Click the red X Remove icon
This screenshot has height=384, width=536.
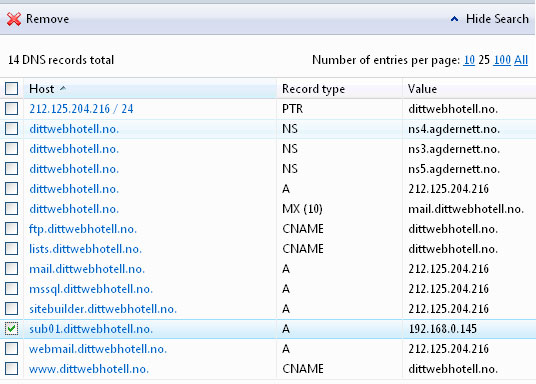tap(14, 19)
